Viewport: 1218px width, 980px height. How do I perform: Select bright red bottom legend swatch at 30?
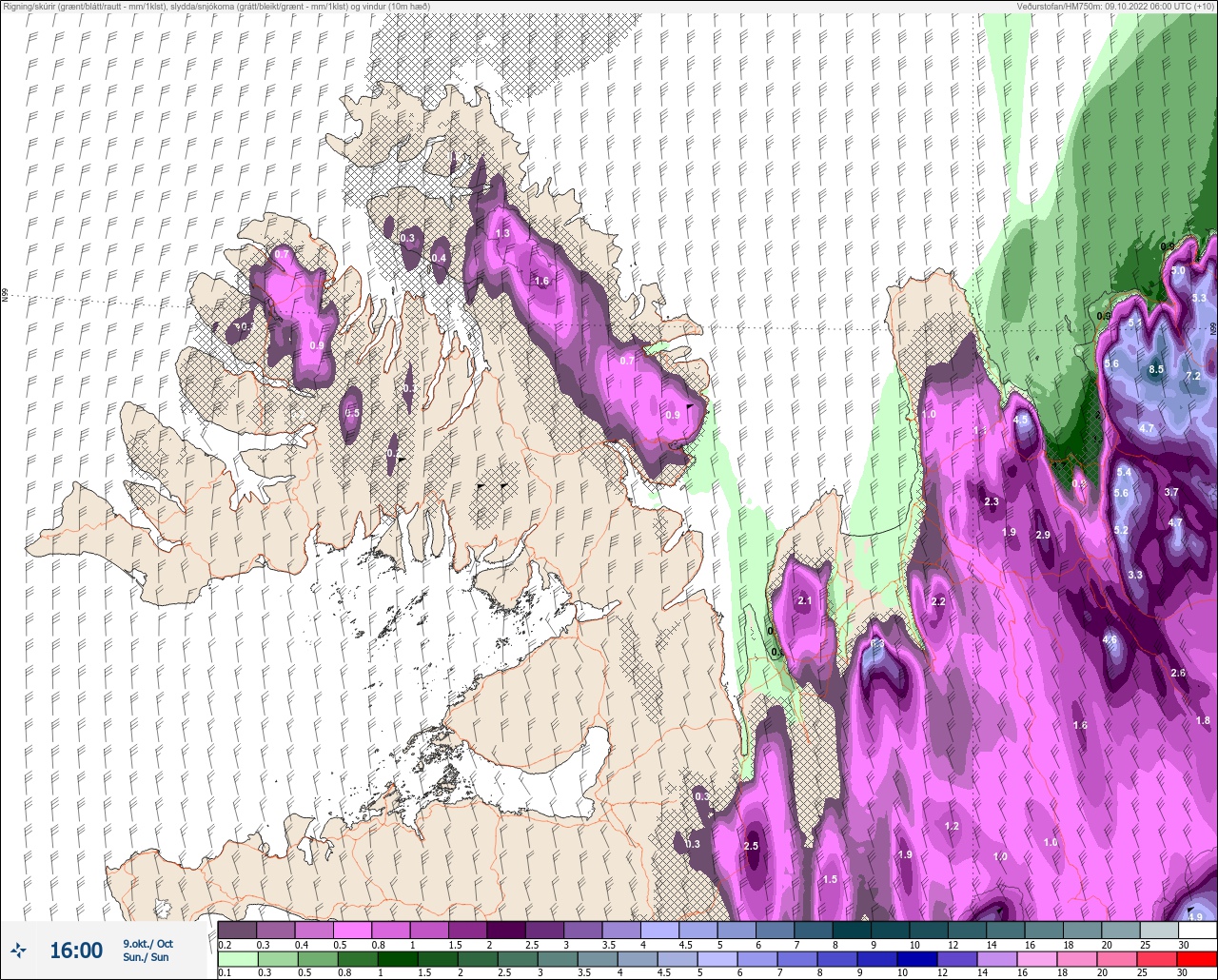coord(1197,958)
